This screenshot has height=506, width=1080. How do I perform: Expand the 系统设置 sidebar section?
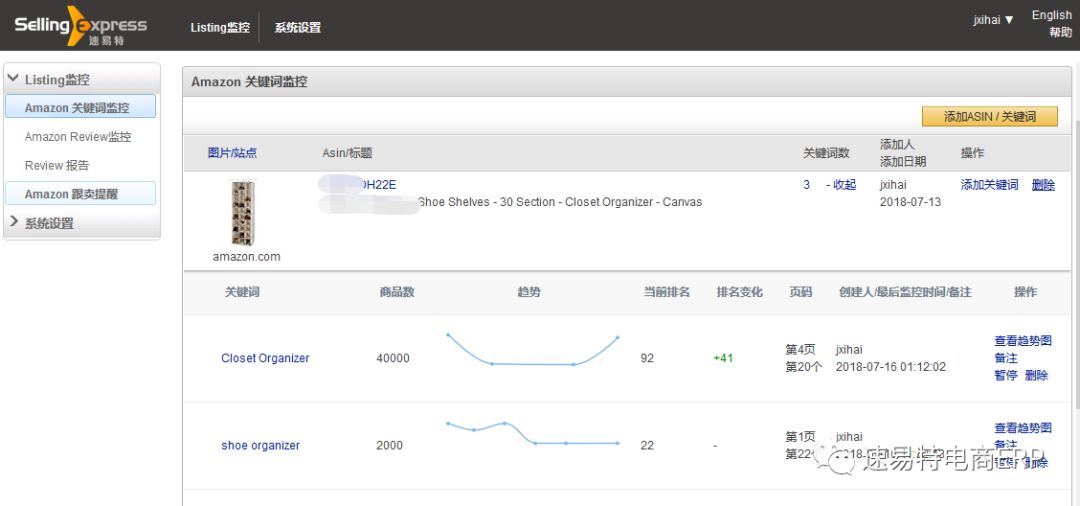(x=82, y=223)
